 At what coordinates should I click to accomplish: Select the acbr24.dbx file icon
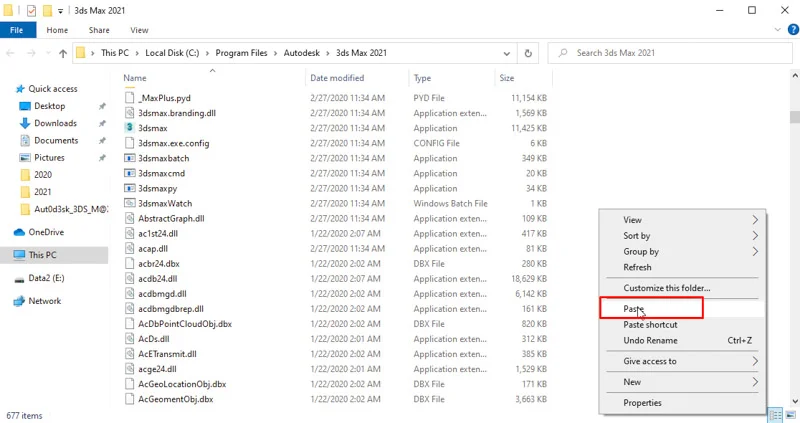tap(130, 263)
